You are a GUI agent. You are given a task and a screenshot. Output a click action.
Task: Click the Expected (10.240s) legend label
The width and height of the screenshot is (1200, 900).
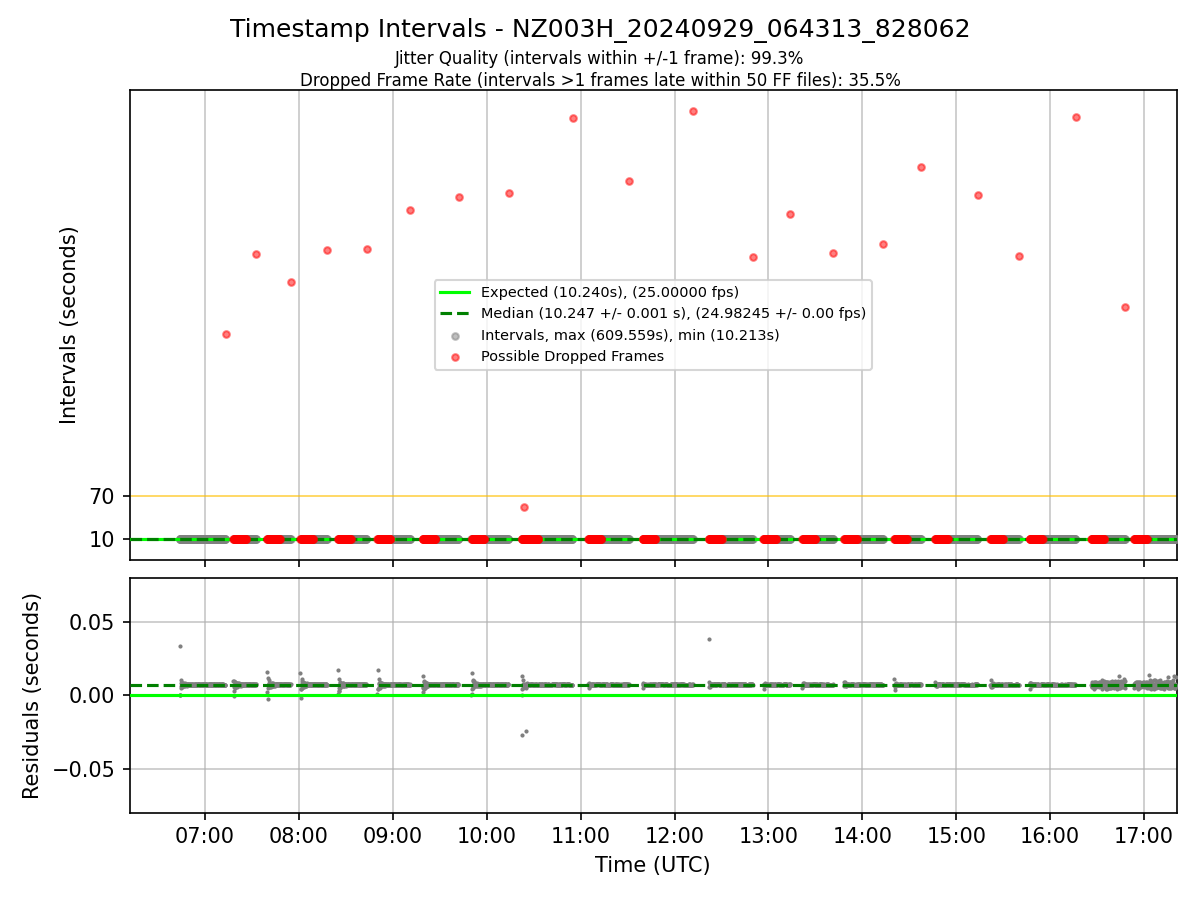[x=610, y=292]
